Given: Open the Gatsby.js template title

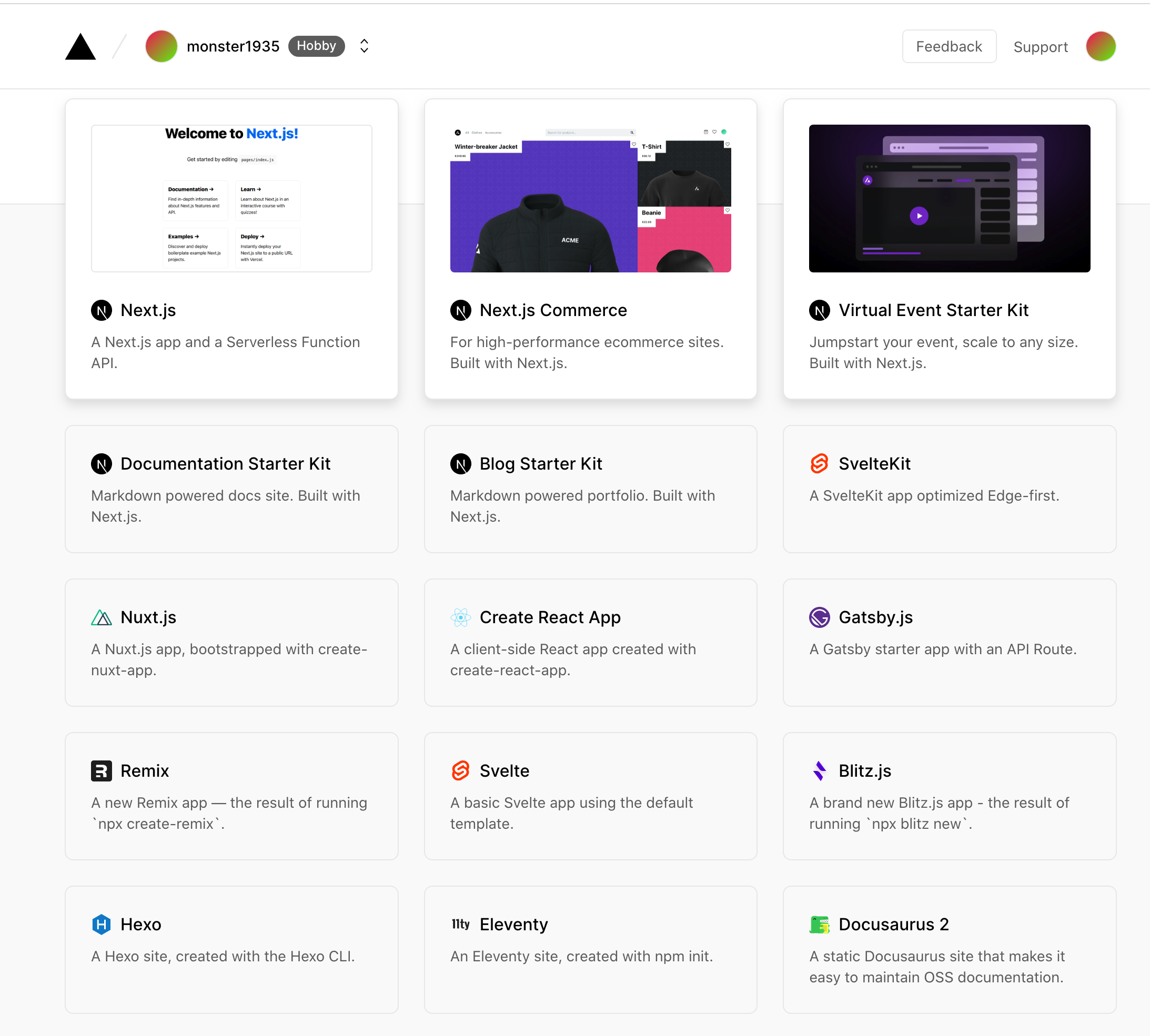Looking at the screenshot, I should pos(875,617).
